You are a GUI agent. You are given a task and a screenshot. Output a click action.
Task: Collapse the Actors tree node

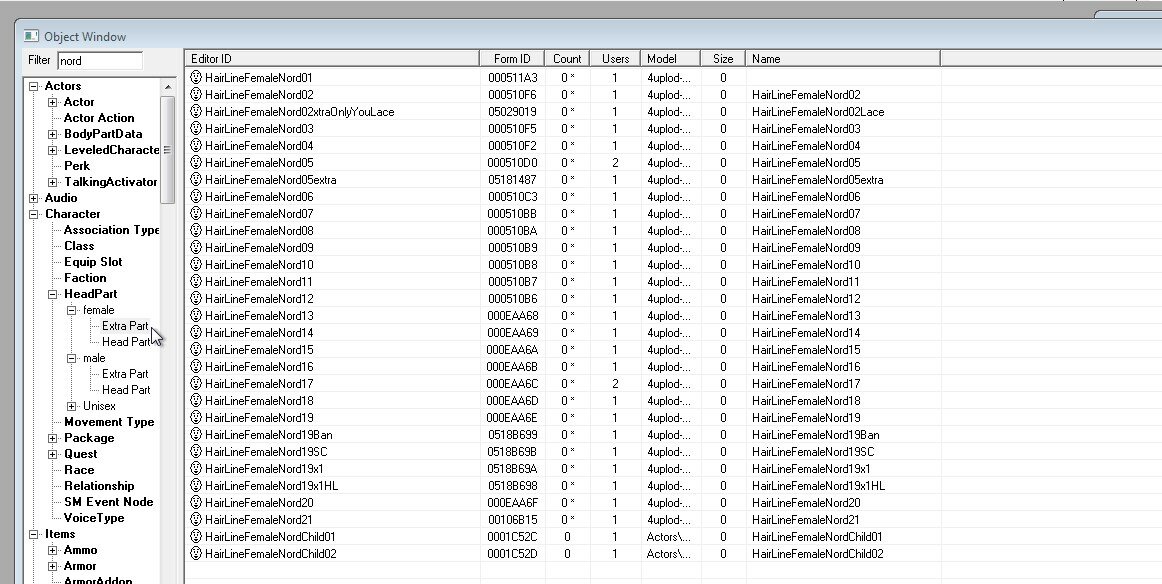[34, 87]
